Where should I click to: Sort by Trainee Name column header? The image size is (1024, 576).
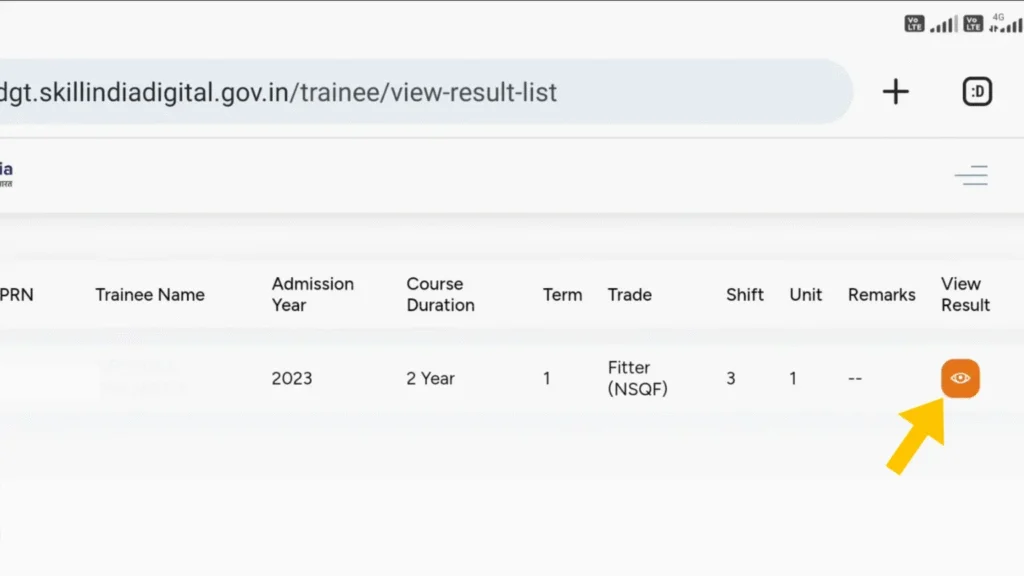150,294
